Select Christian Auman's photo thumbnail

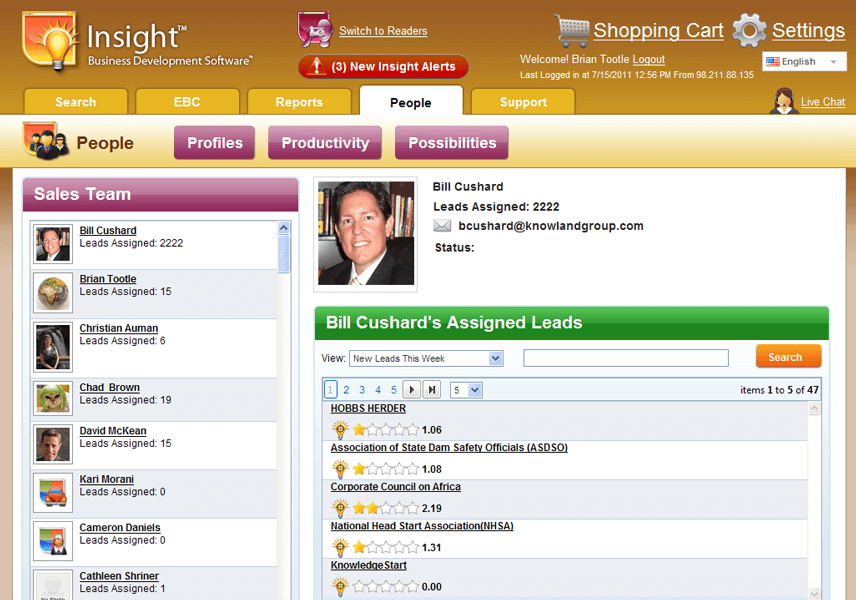click(x=53, y=347)
